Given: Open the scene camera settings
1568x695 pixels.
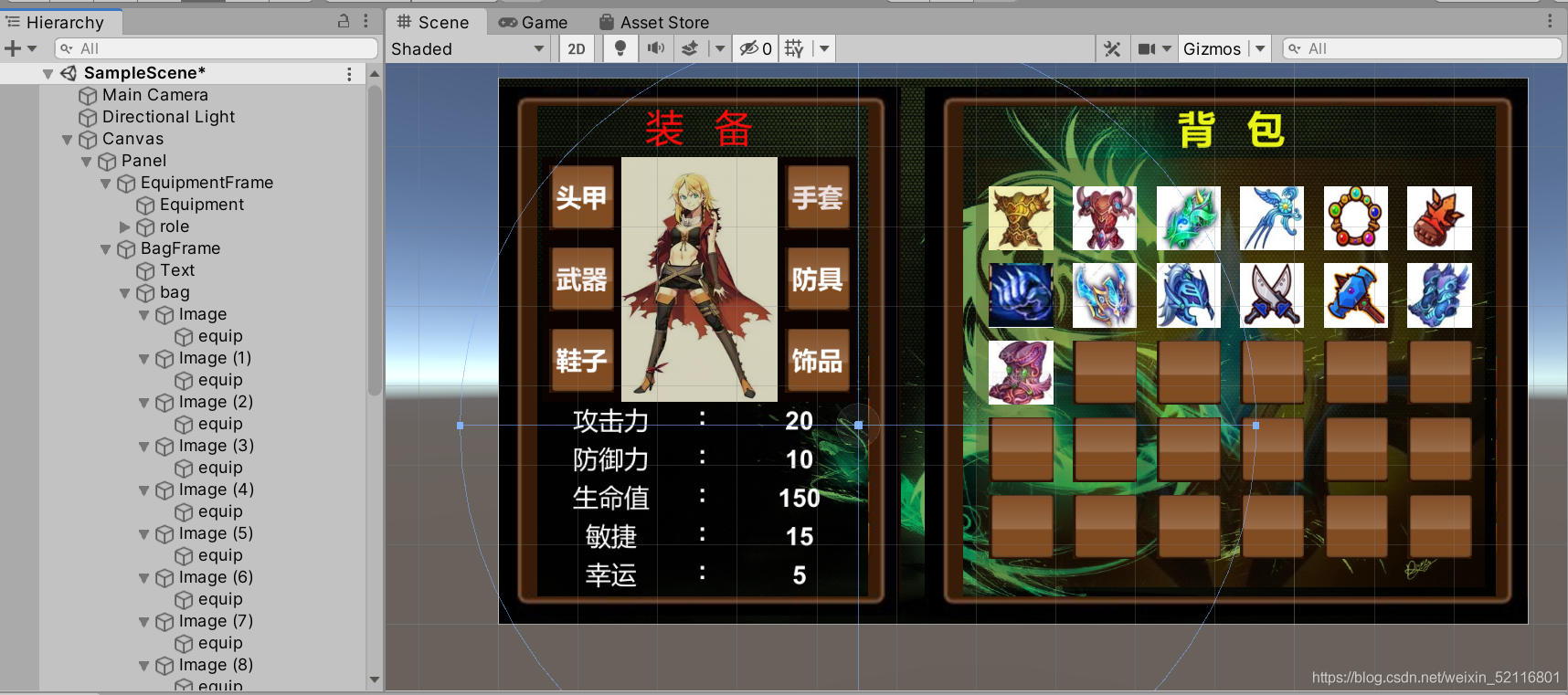Looking at the screenshot, I should click(x=1154, y=48).
